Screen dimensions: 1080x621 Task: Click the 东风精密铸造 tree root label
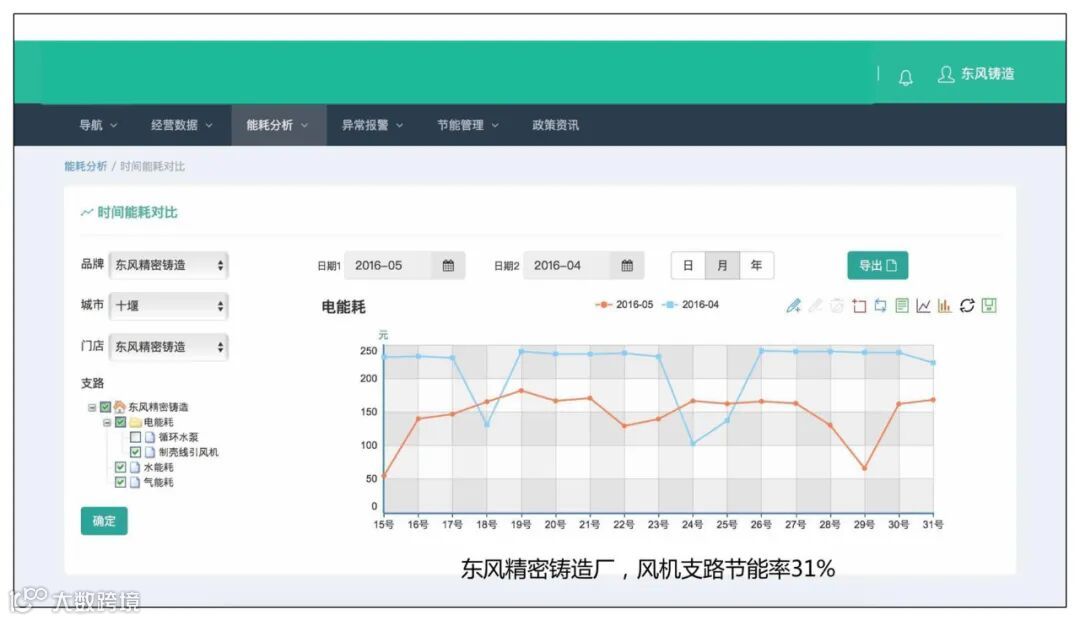click(x=158, y=407)
